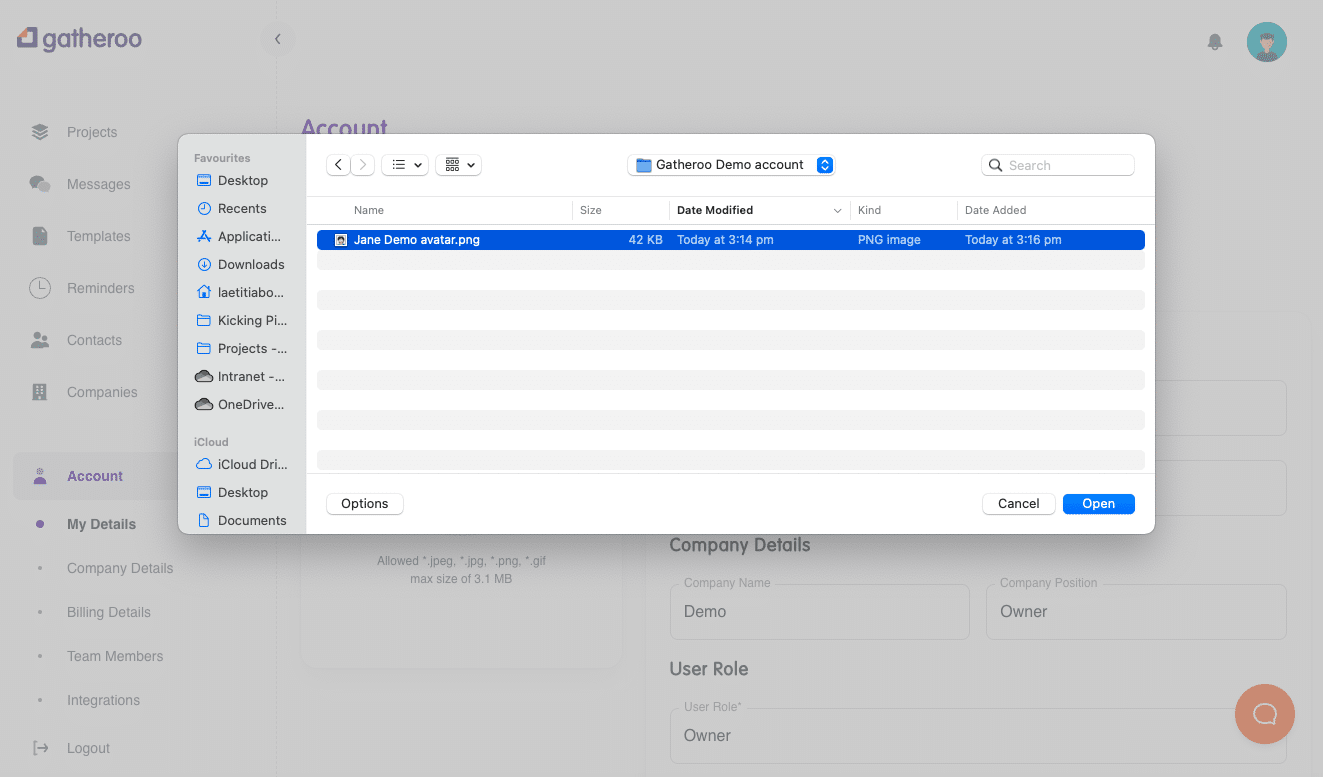Viewport: 1323px width, 777px height.
Task: Click the Intranet cloud icon
Action: coord(204,377)
